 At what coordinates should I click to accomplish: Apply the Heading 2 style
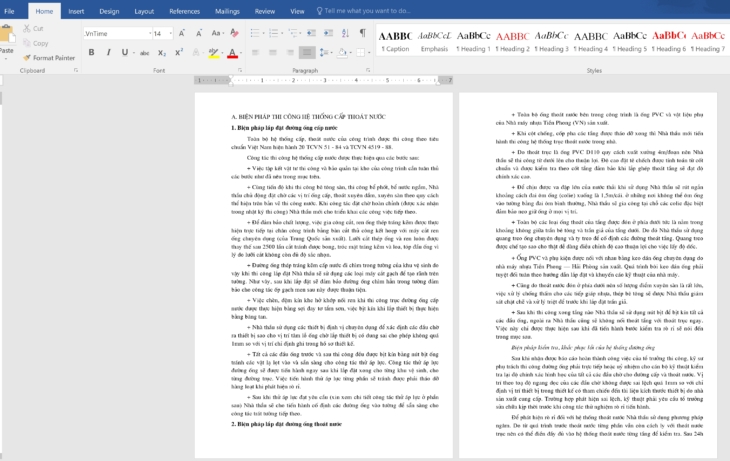513,40
